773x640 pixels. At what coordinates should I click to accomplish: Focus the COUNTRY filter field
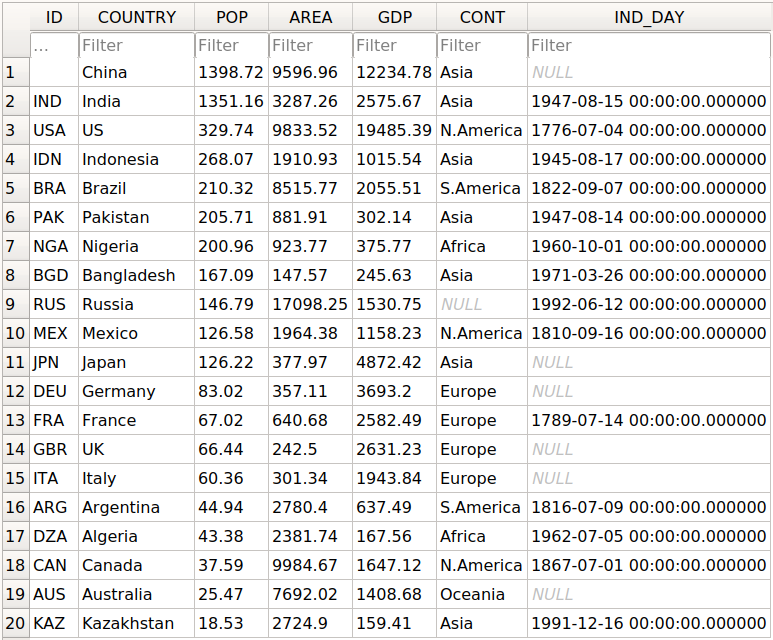click(x=137, y=45)
